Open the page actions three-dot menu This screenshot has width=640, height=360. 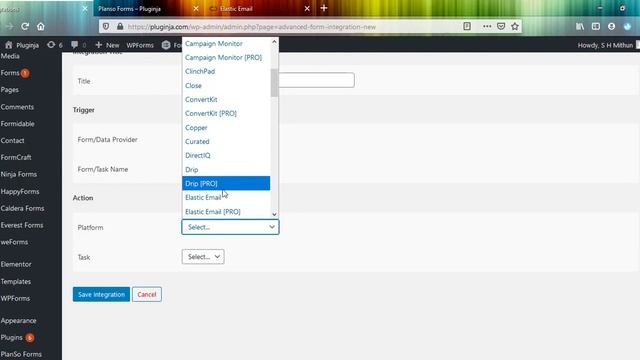(x=487, y=27)
